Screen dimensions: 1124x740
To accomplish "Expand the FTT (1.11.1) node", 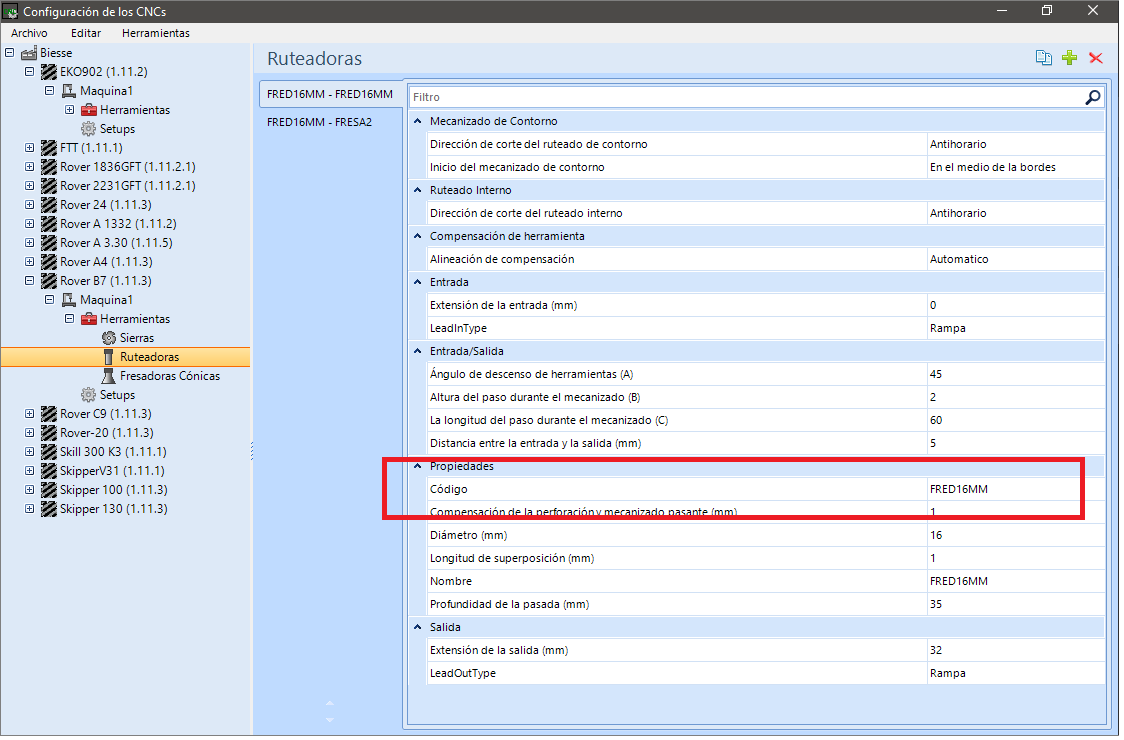I will click(x=29, y=148).
